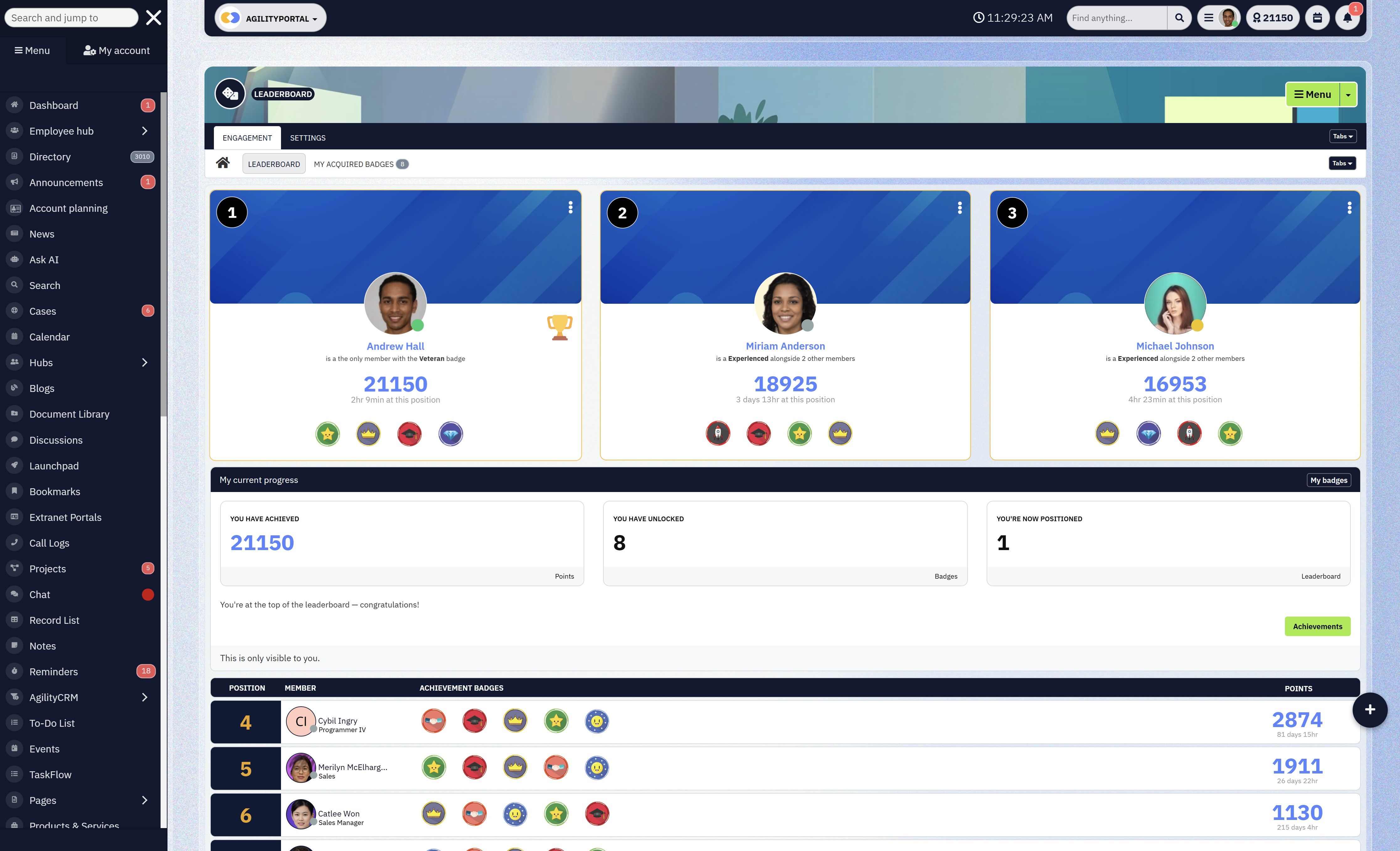Open the green Menu dropdown arrow
This screenshot has width=1400, height=851.
pos(1348,95)
